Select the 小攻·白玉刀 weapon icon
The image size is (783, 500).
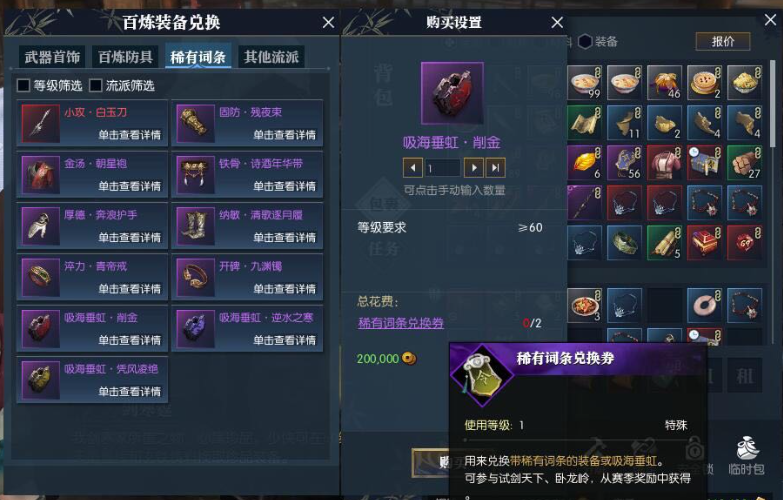coord(40,123)
